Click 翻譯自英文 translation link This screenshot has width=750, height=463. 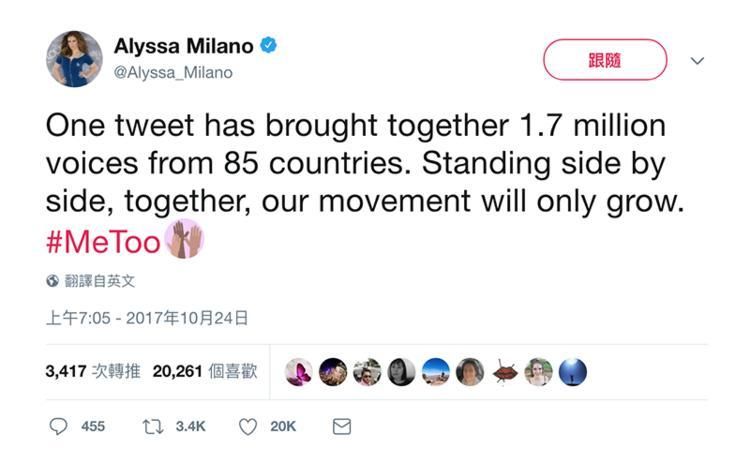coord(99,281)
